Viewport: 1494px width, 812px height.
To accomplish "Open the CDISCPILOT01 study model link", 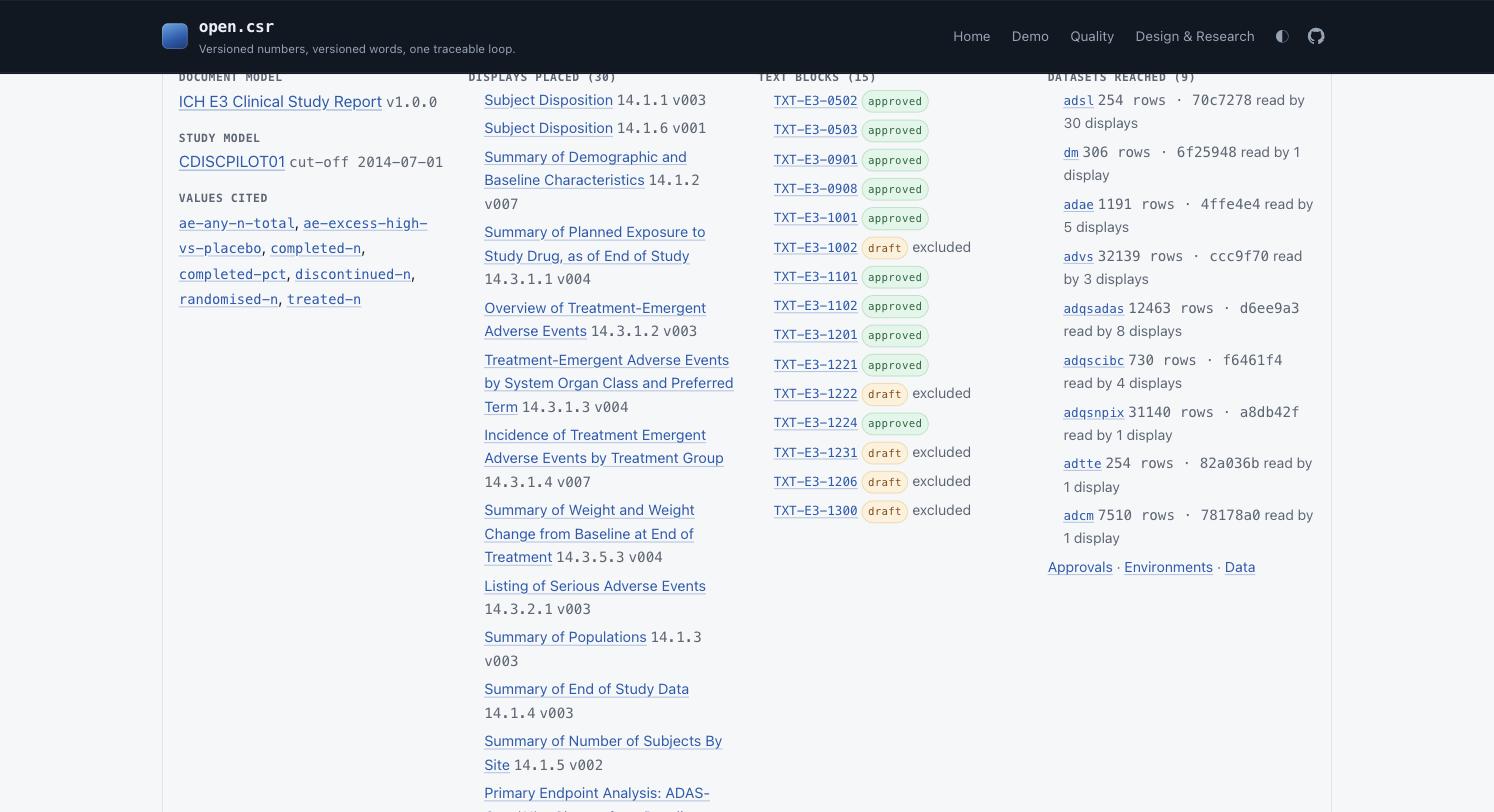I will click(x=232, y=162).
